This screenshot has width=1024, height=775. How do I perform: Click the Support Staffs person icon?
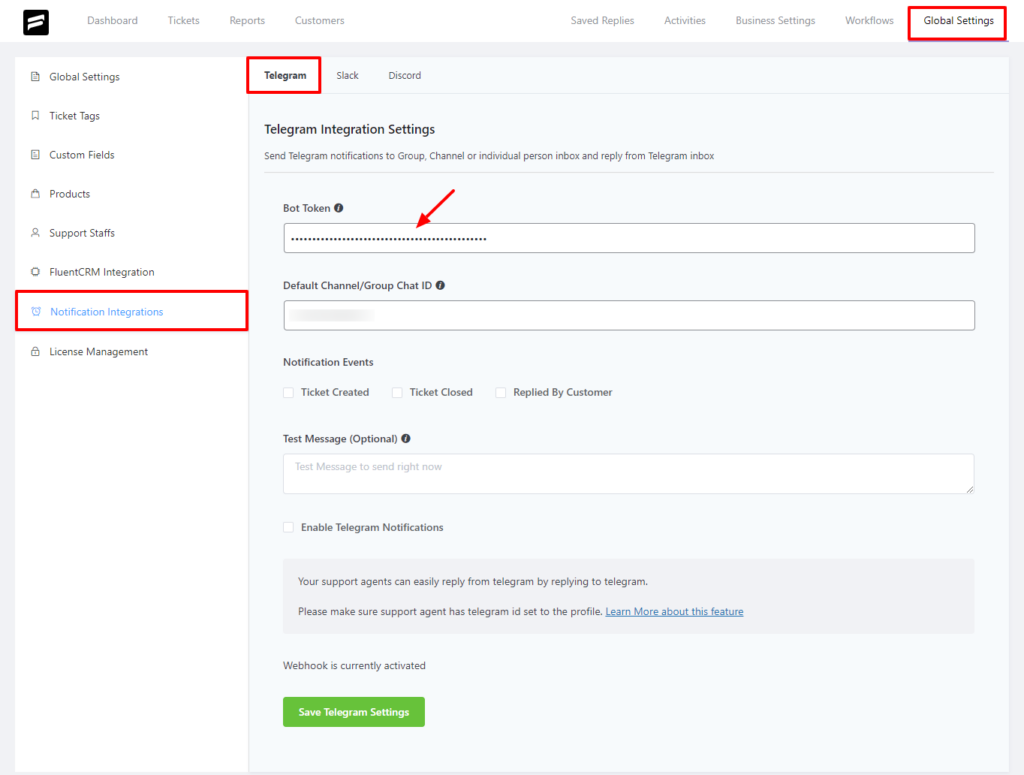click(35, 232)
